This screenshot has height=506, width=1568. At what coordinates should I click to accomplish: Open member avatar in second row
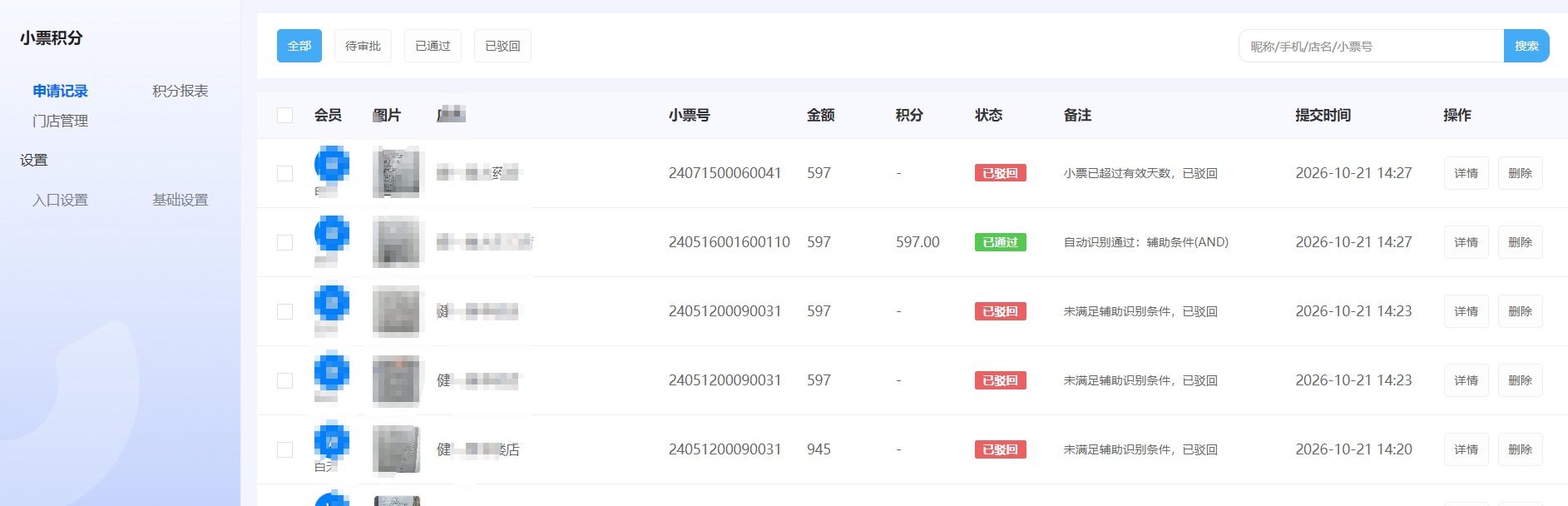coord(331,233)
